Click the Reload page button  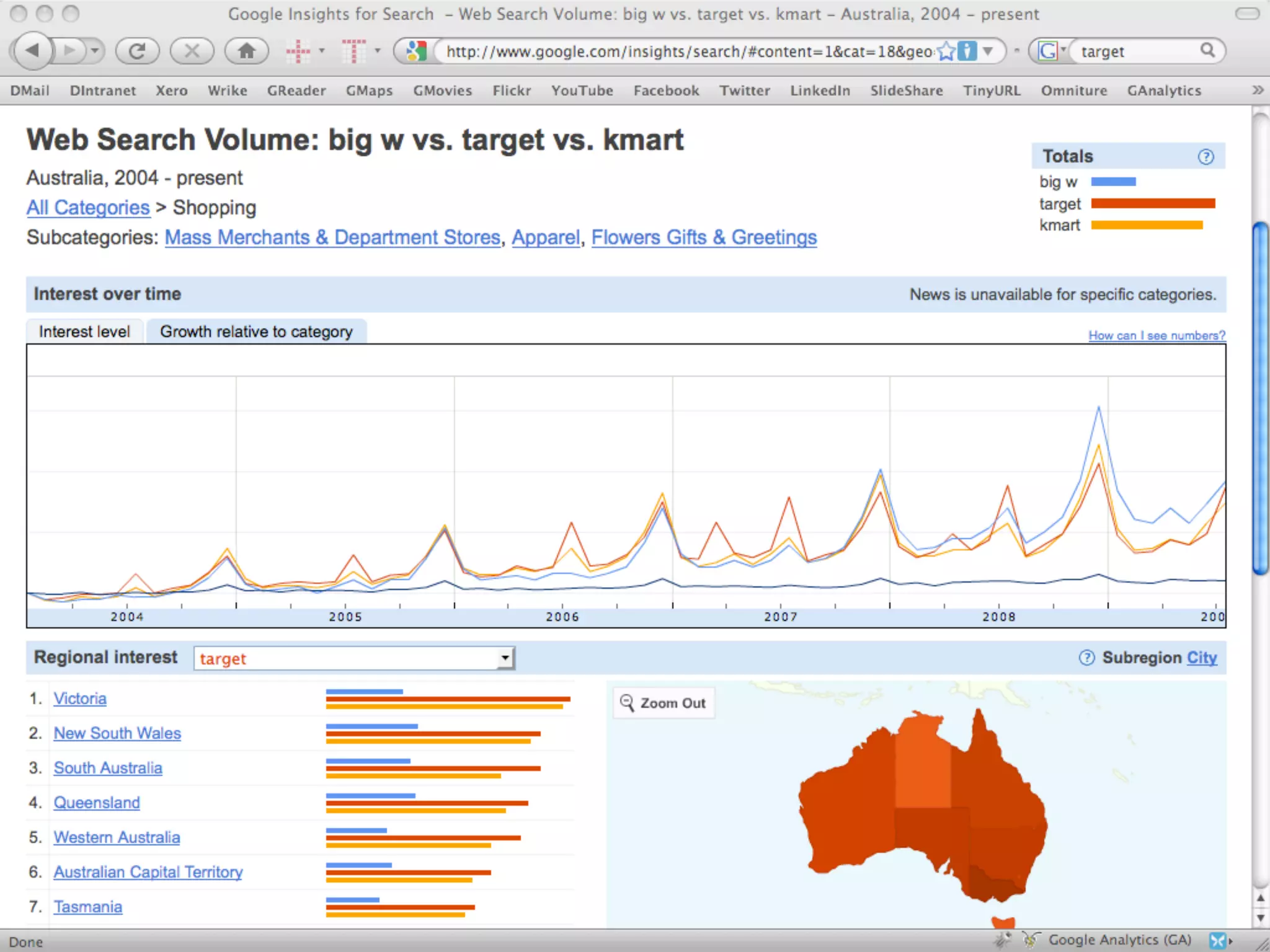137,51
